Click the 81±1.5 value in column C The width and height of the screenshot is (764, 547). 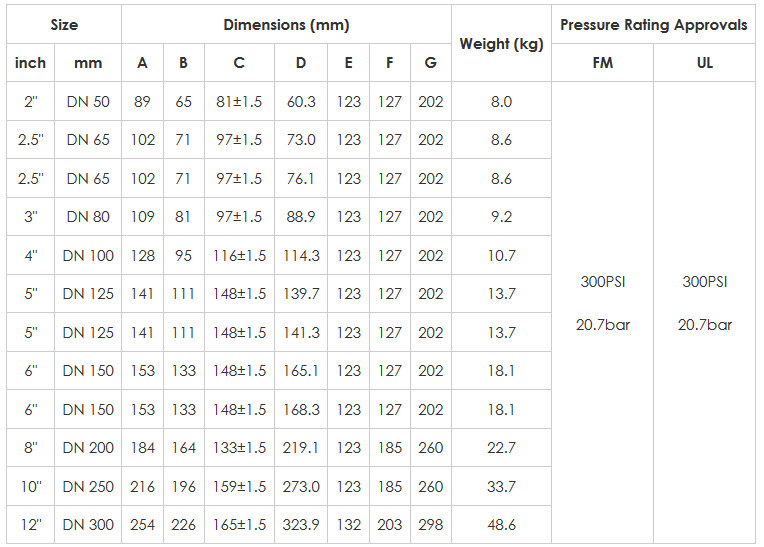point(239,101)
